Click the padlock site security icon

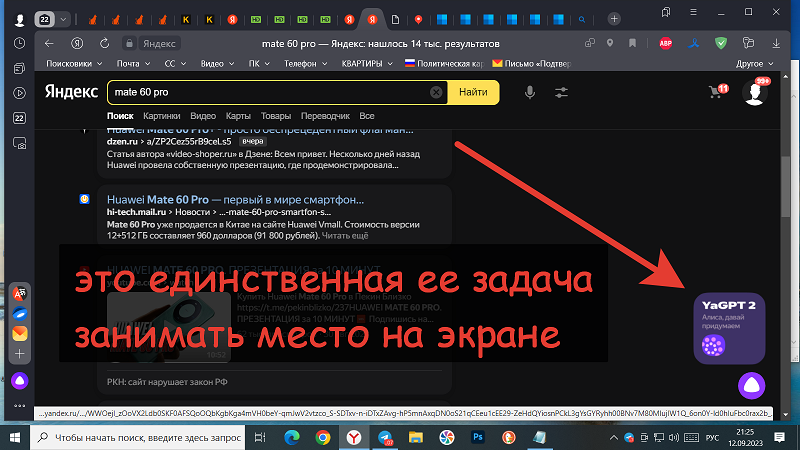[x=130, y=44]
